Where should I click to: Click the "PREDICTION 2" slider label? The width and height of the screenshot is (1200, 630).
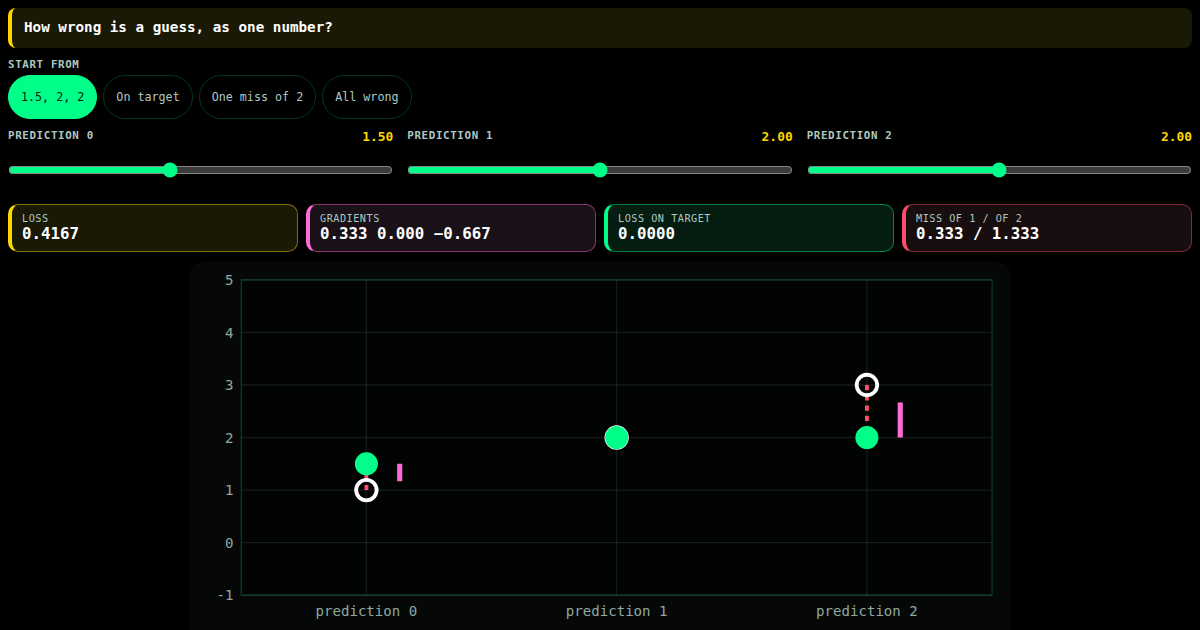[x=850, y=135]
